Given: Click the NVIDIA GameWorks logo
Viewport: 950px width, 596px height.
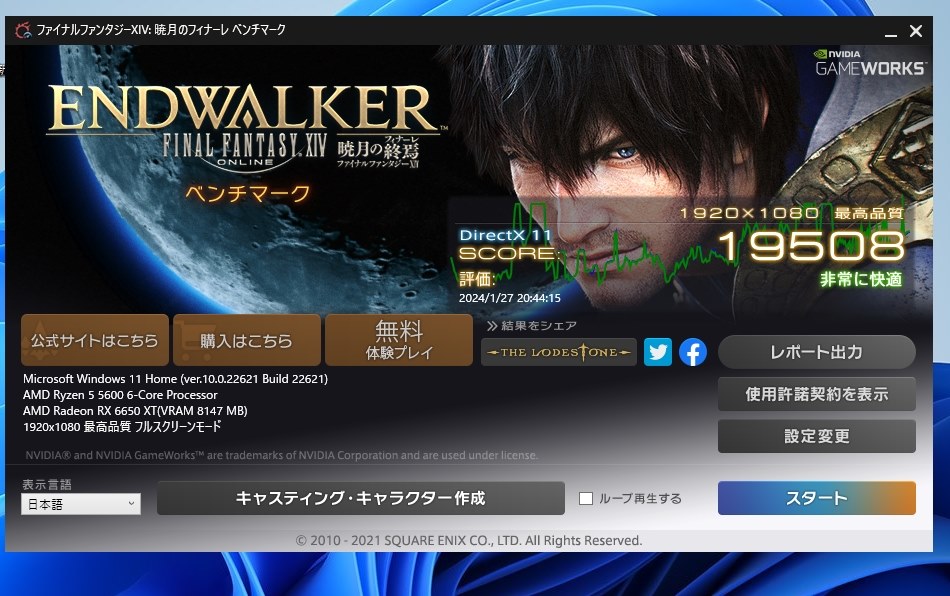Looking at the screenshot, I should pos(870,63).
